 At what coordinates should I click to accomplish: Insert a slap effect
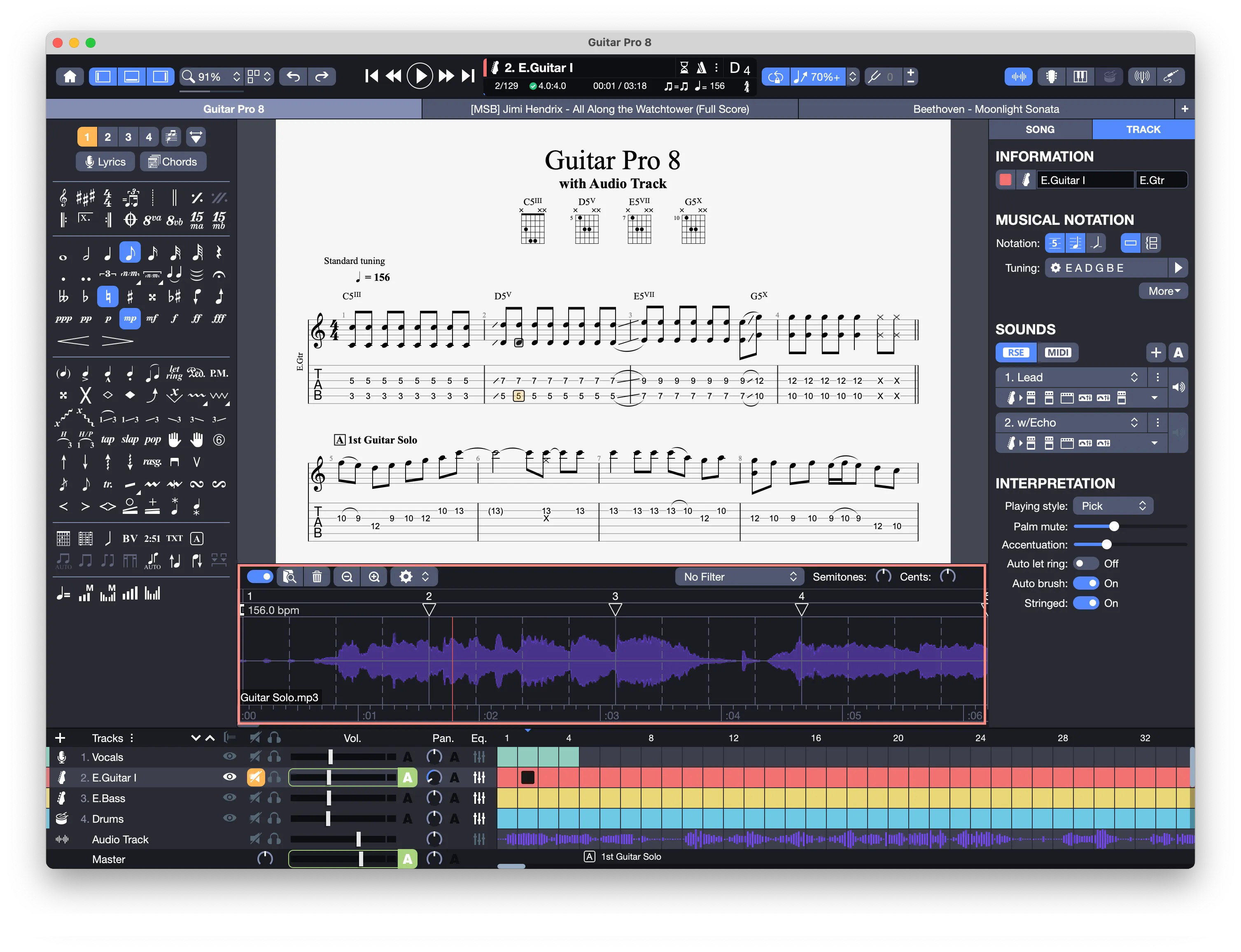point(130,440)
